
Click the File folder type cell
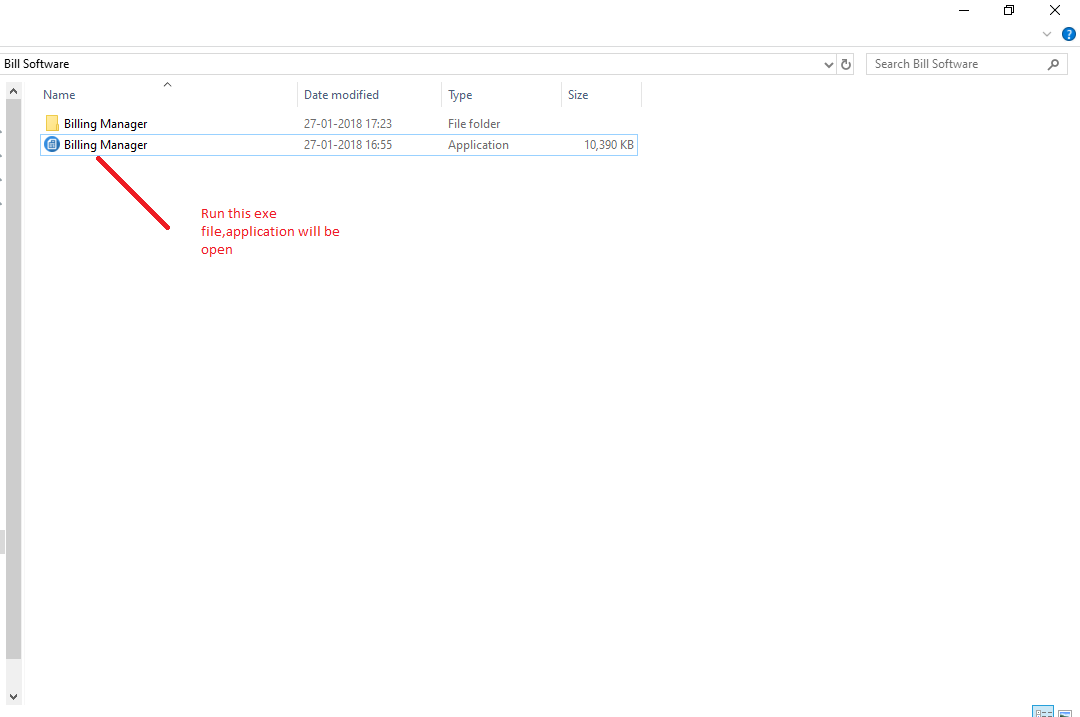[x=474, y=124]
